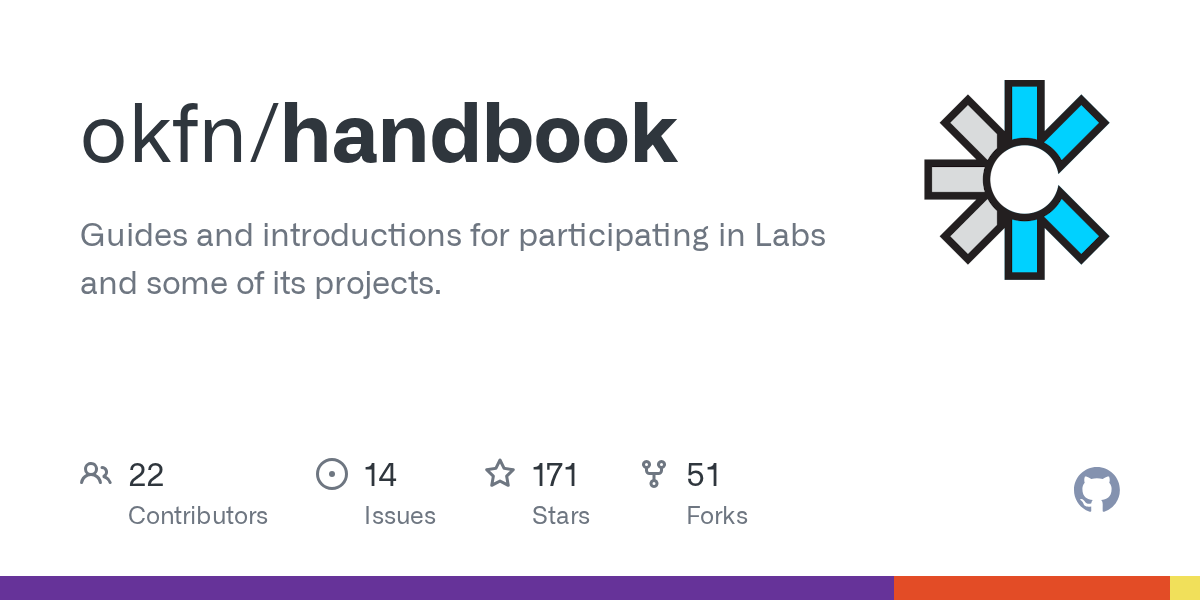
Task: Click the Forks label
Action: (x=716, y=516)
